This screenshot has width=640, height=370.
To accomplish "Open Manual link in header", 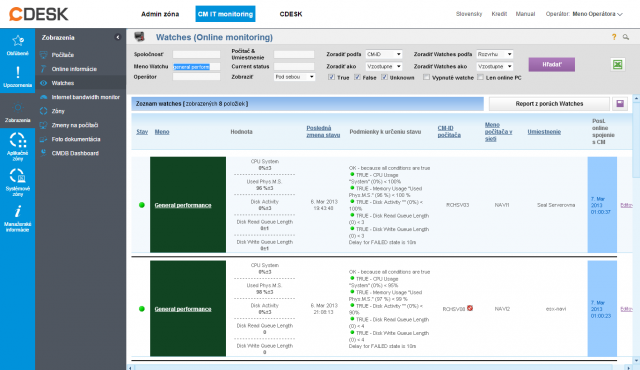I will point(525,14).
